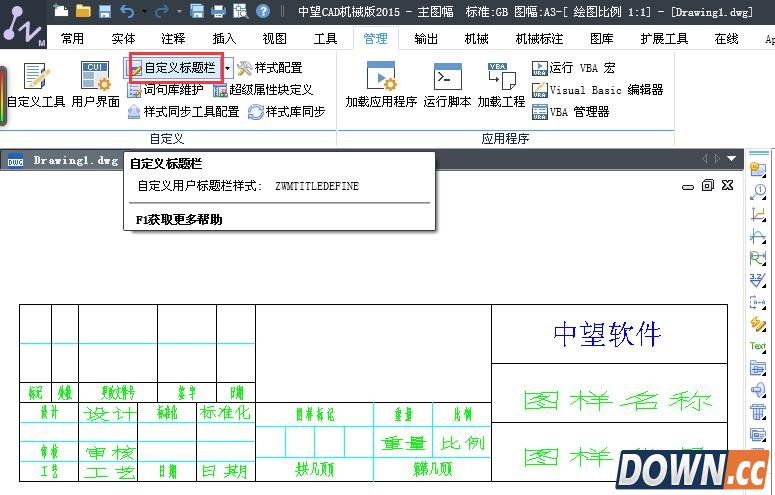Restore the drawing window with the restore icon

[x=708, y=185]
